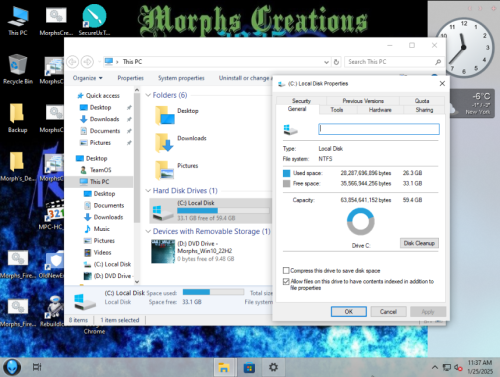The width and height of the screenshot is (500, 377).
Task: Switch to the Hardware tab
Action: click(x=380, y=110)
